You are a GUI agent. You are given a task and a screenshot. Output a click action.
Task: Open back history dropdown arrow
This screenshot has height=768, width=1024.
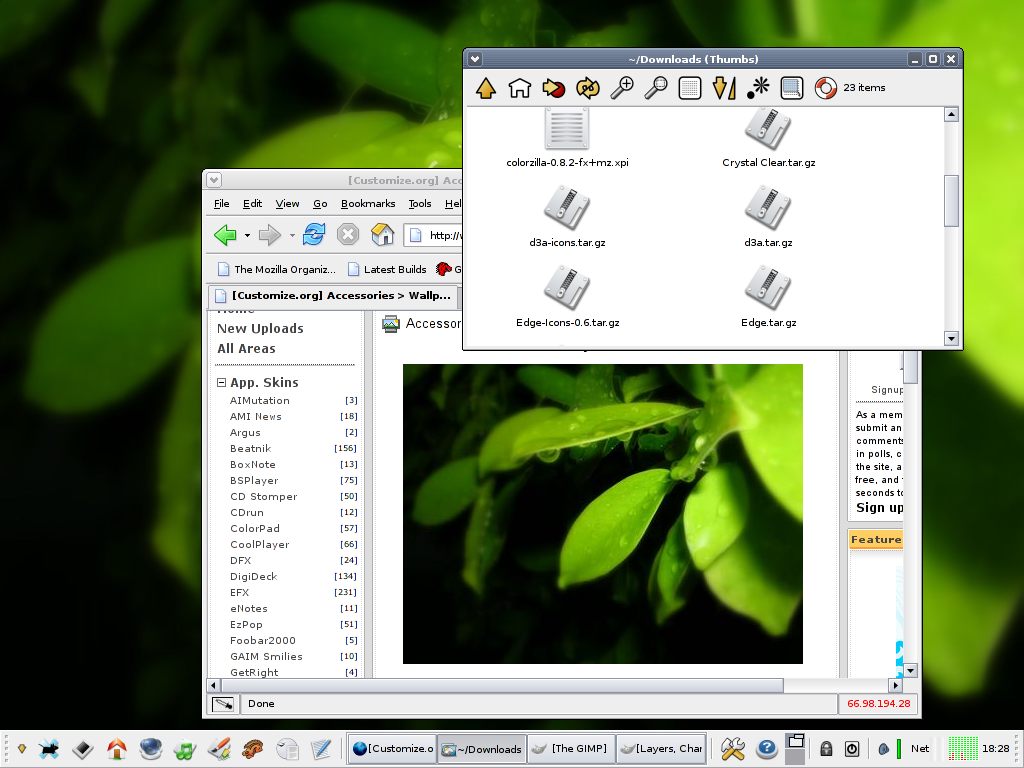pyautogui.click(x=248, y=235)
